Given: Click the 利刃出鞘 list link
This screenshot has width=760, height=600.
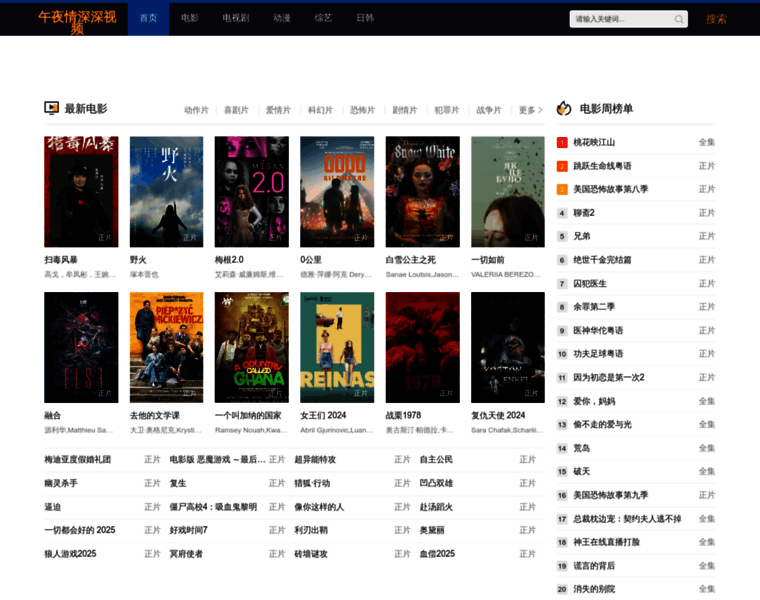Looking at the screenshot, I should (311, 530).
